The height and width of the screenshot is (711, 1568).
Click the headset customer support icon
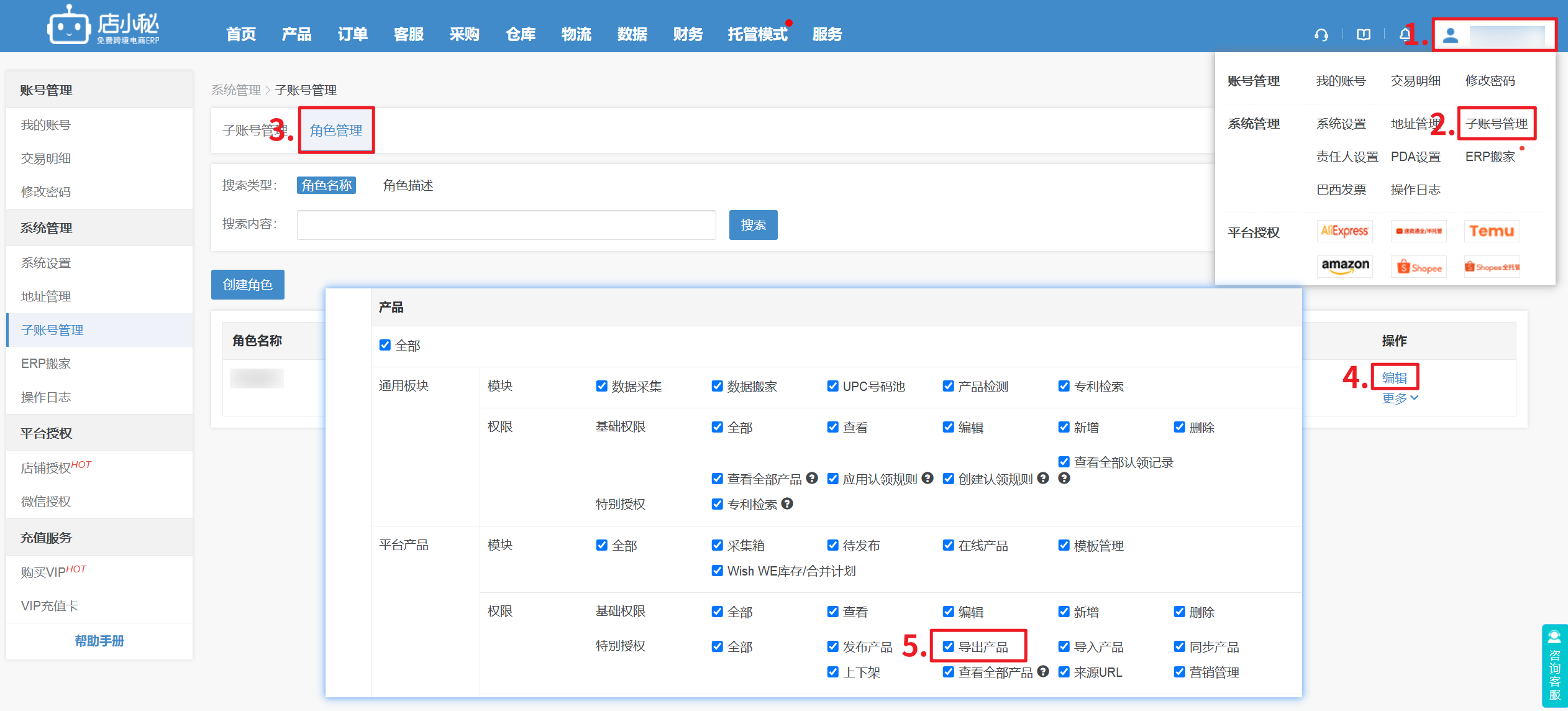[x=1321, y=35]
